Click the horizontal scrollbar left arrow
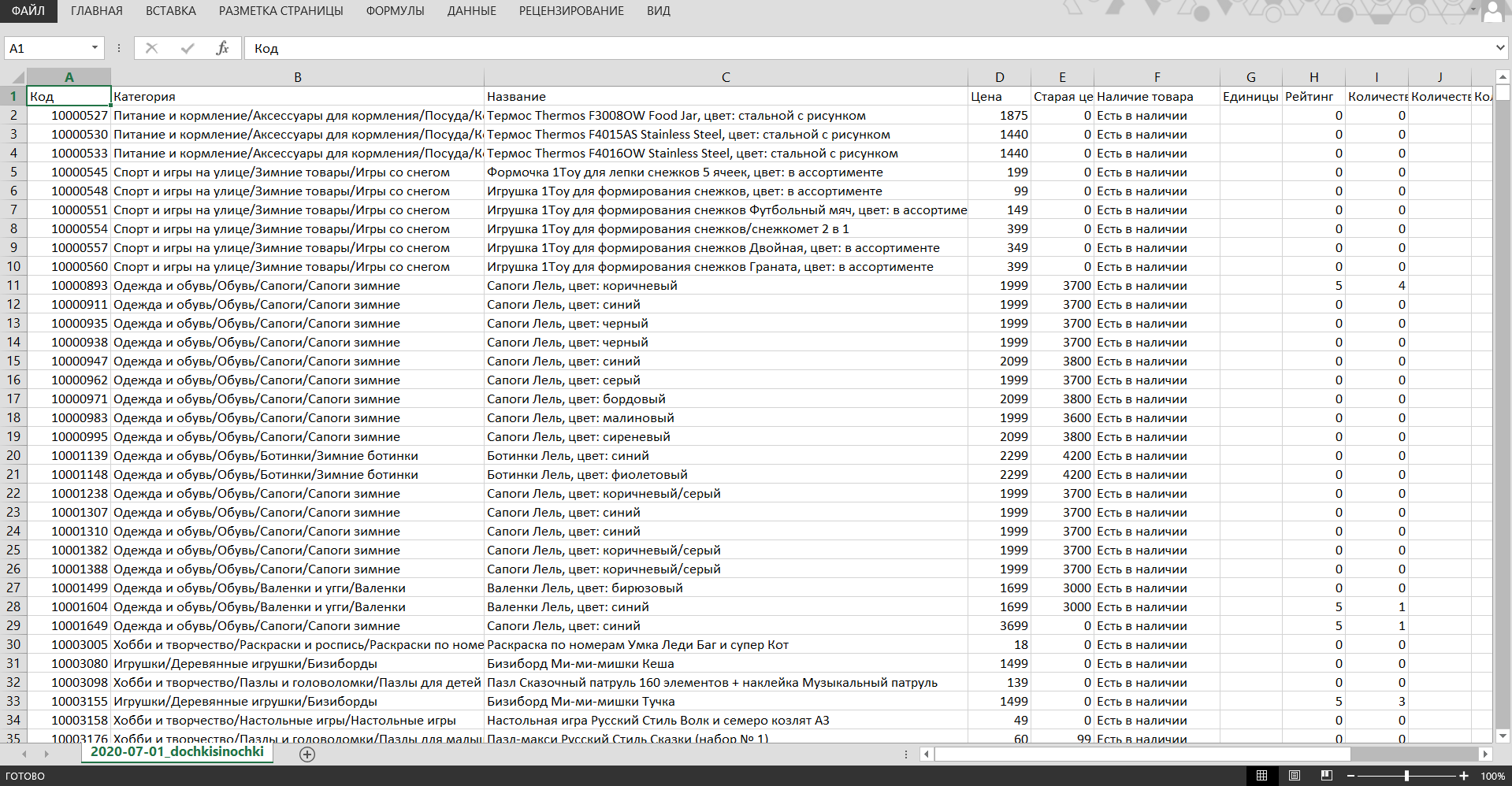Viewport: 1512px width, 786px height. pos(927,754)
